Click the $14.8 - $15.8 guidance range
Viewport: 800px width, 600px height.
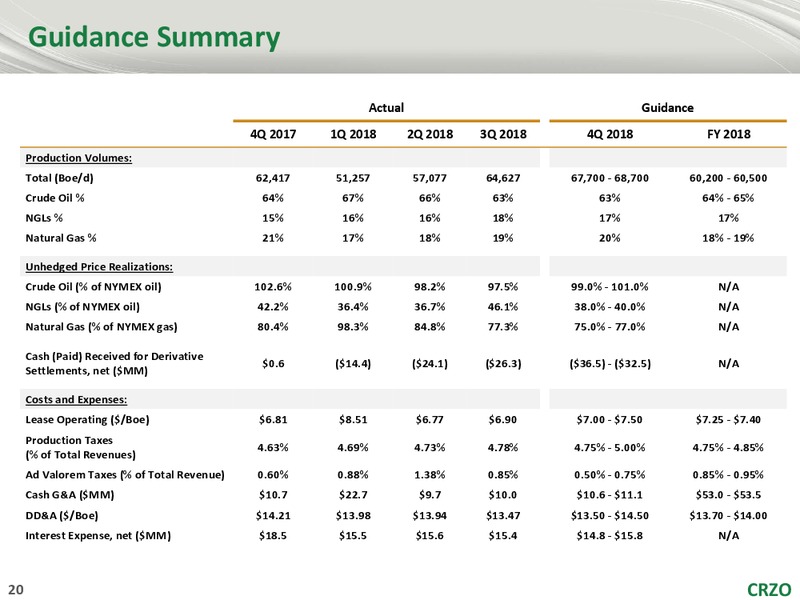coord(610,536)
